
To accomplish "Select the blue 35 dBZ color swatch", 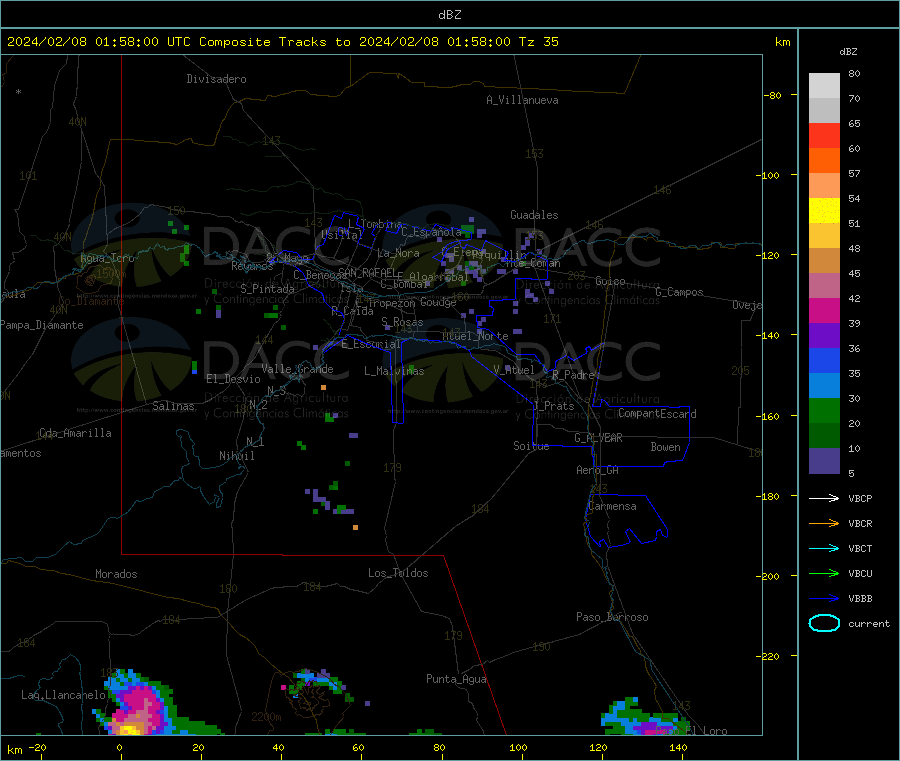I will pyautogui.click(x=824, y=360).
